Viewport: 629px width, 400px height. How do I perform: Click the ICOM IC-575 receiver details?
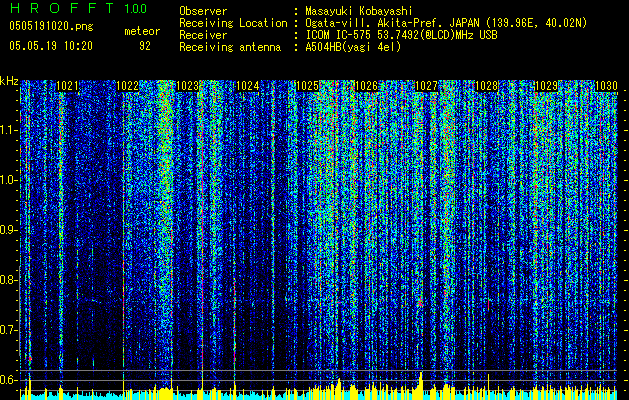401,35
